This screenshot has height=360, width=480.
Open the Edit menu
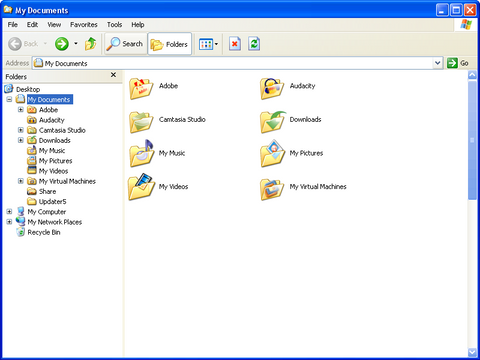32,25
